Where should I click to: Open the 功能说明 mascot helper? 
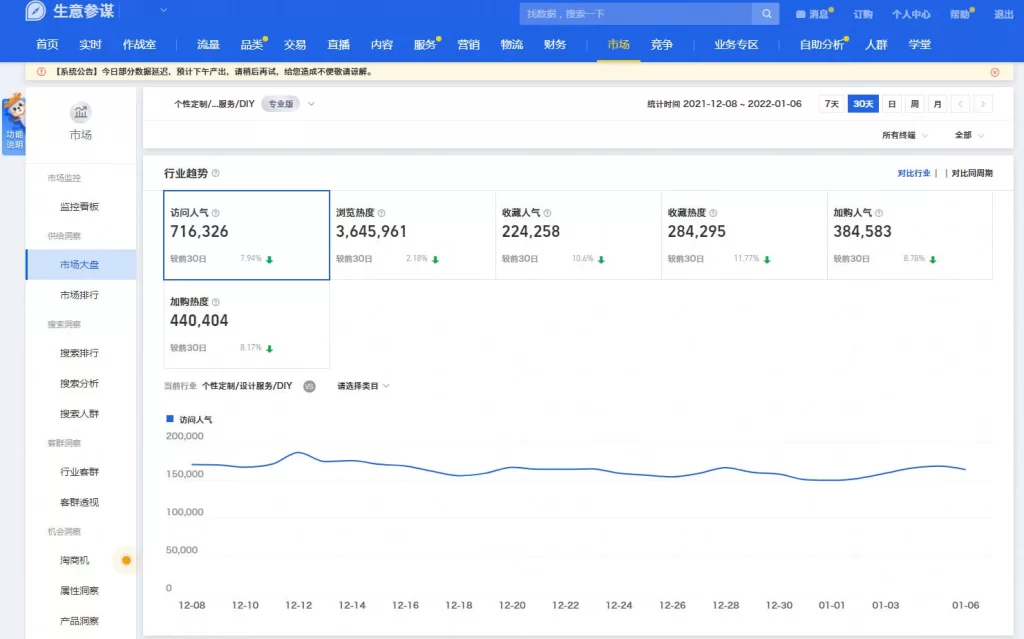pyautogui.click(x=14, y=123)
